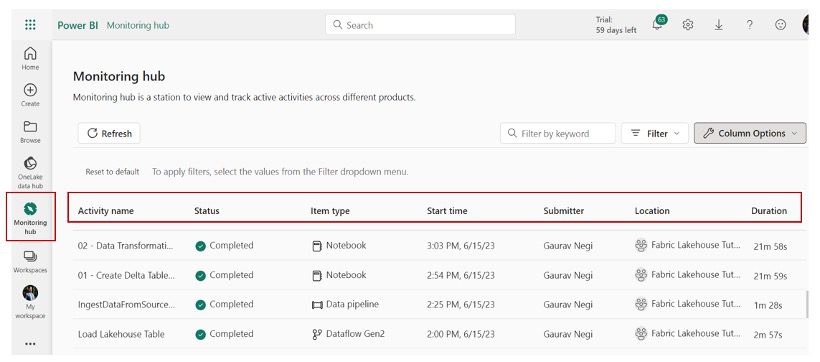The width and height of the screenshot is (820, 362).
Task: Open Create in the left navigation
Action: pos(30,95)
